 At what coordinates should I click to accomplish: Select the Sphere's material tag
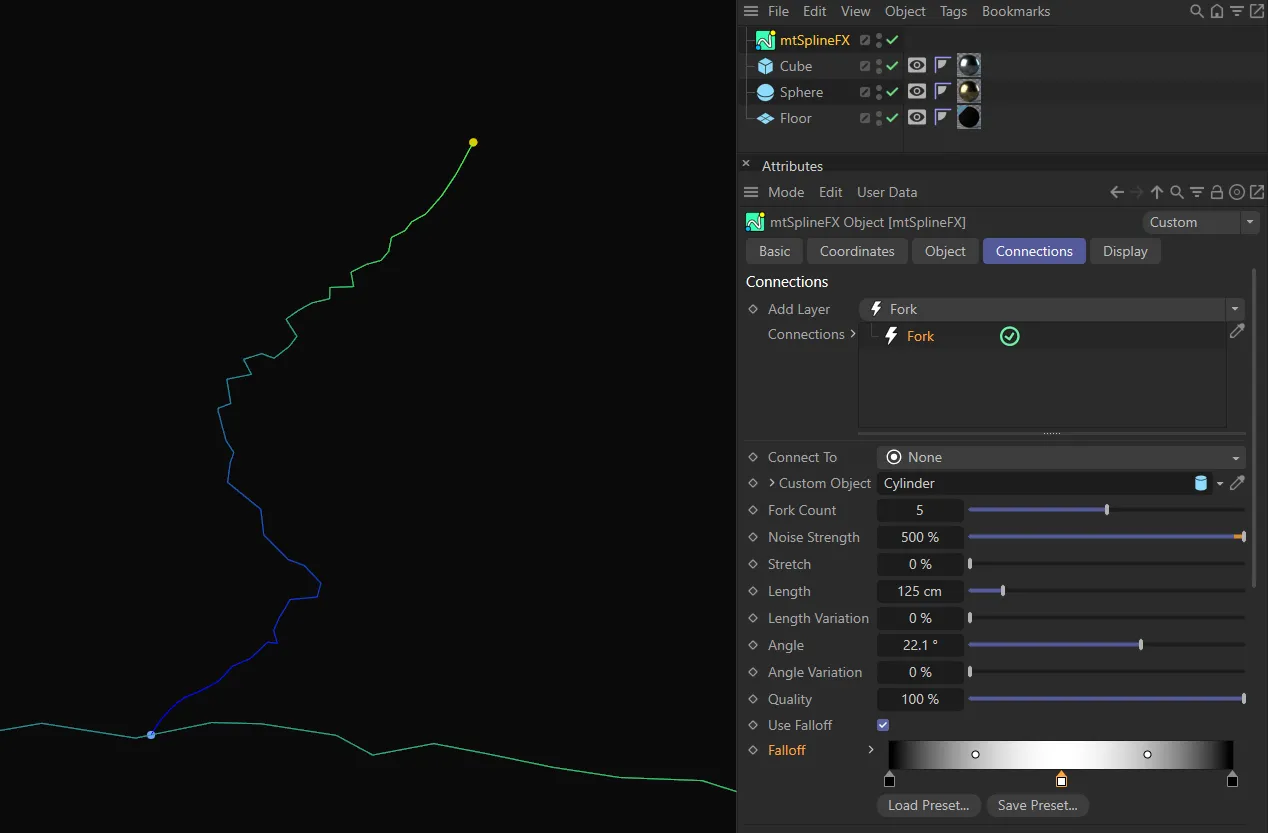pyautogui.click(x=968, y=92)
